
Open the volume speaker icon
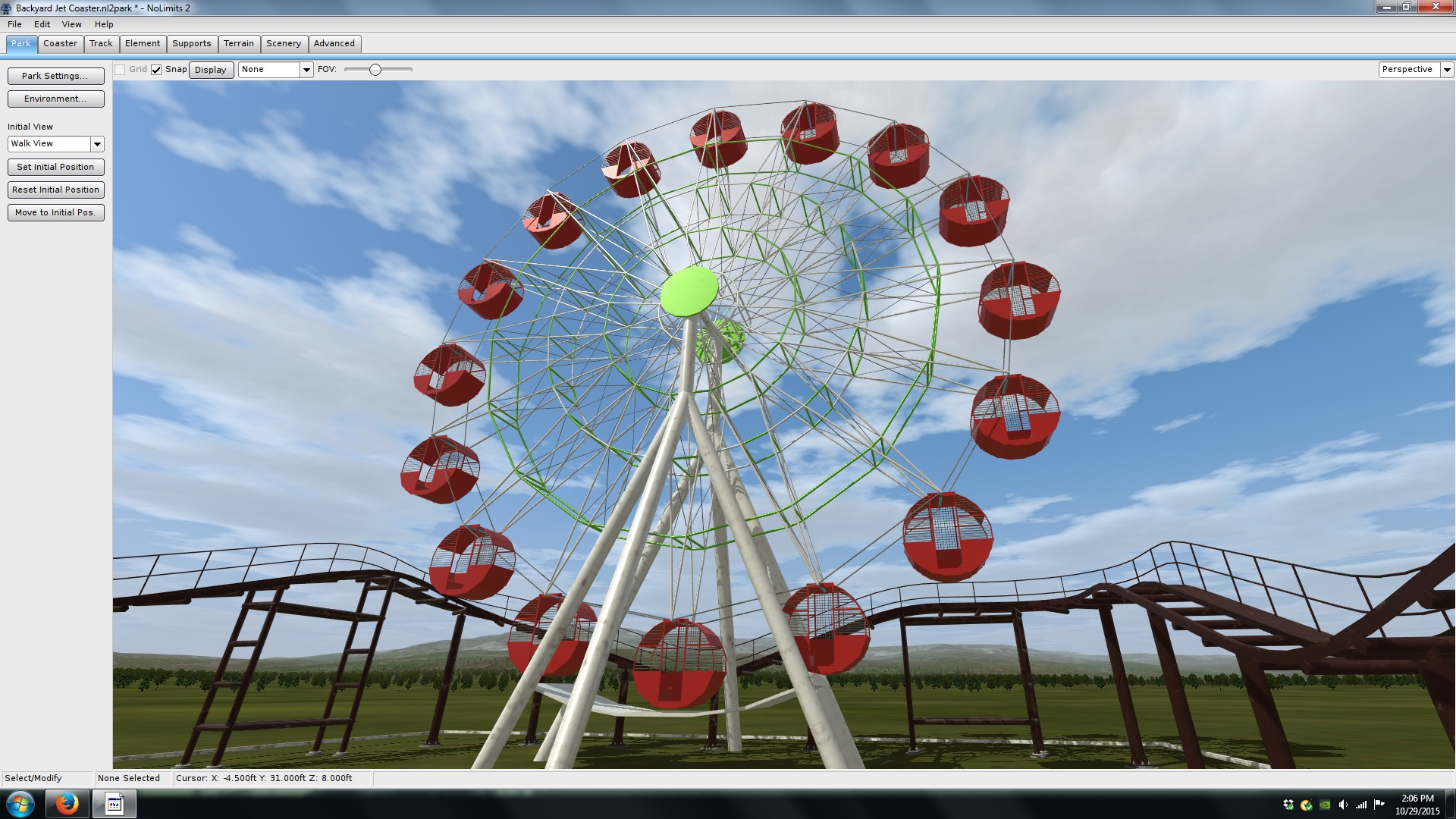pyautogui.click(x=1343, y=805)
